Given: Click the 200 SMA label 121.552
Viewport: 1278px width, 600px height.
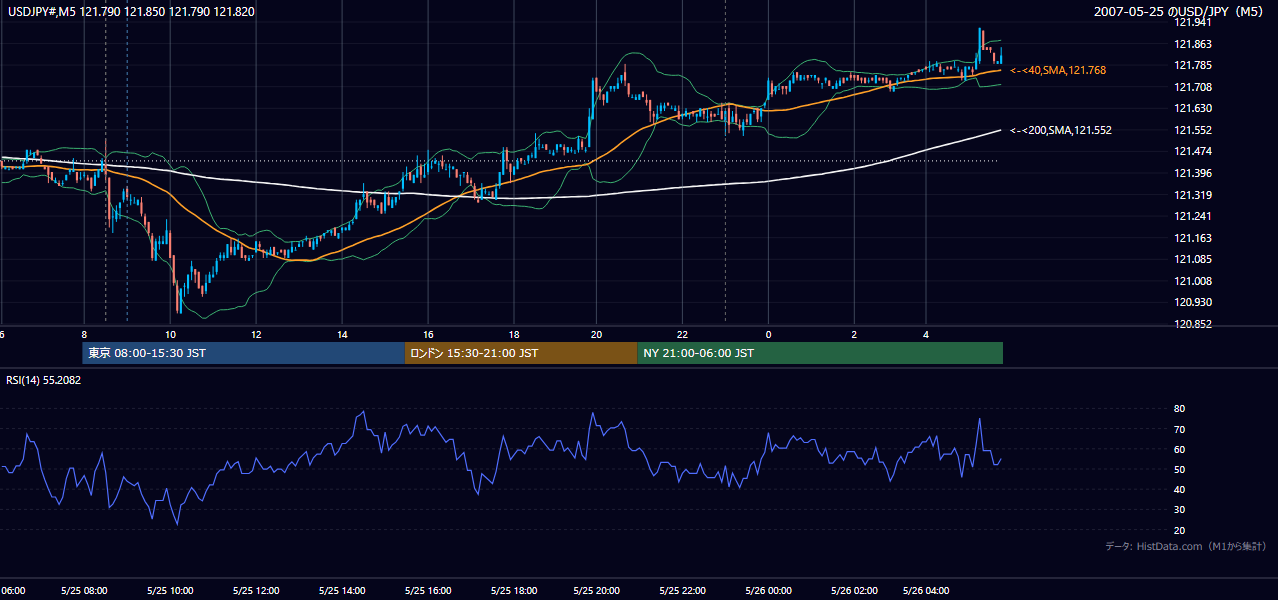Looking at the screenshot, I should 1061,130.
